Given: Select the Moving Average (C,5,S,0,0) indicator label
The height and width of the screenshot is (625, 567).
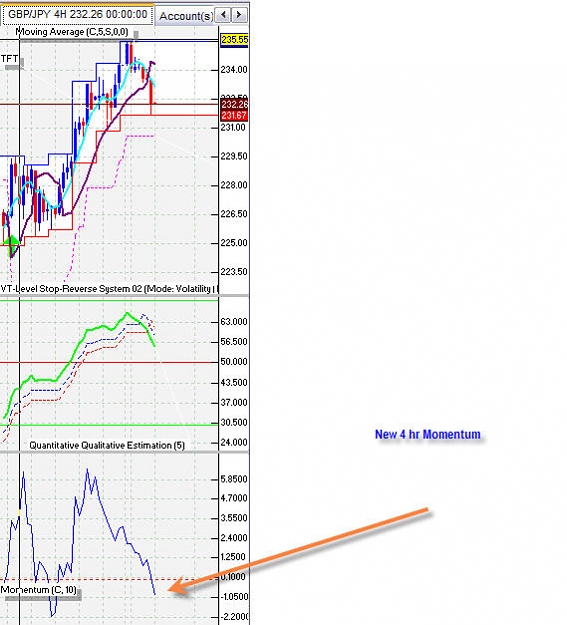Looking at the screenshot, I should 72,32.
